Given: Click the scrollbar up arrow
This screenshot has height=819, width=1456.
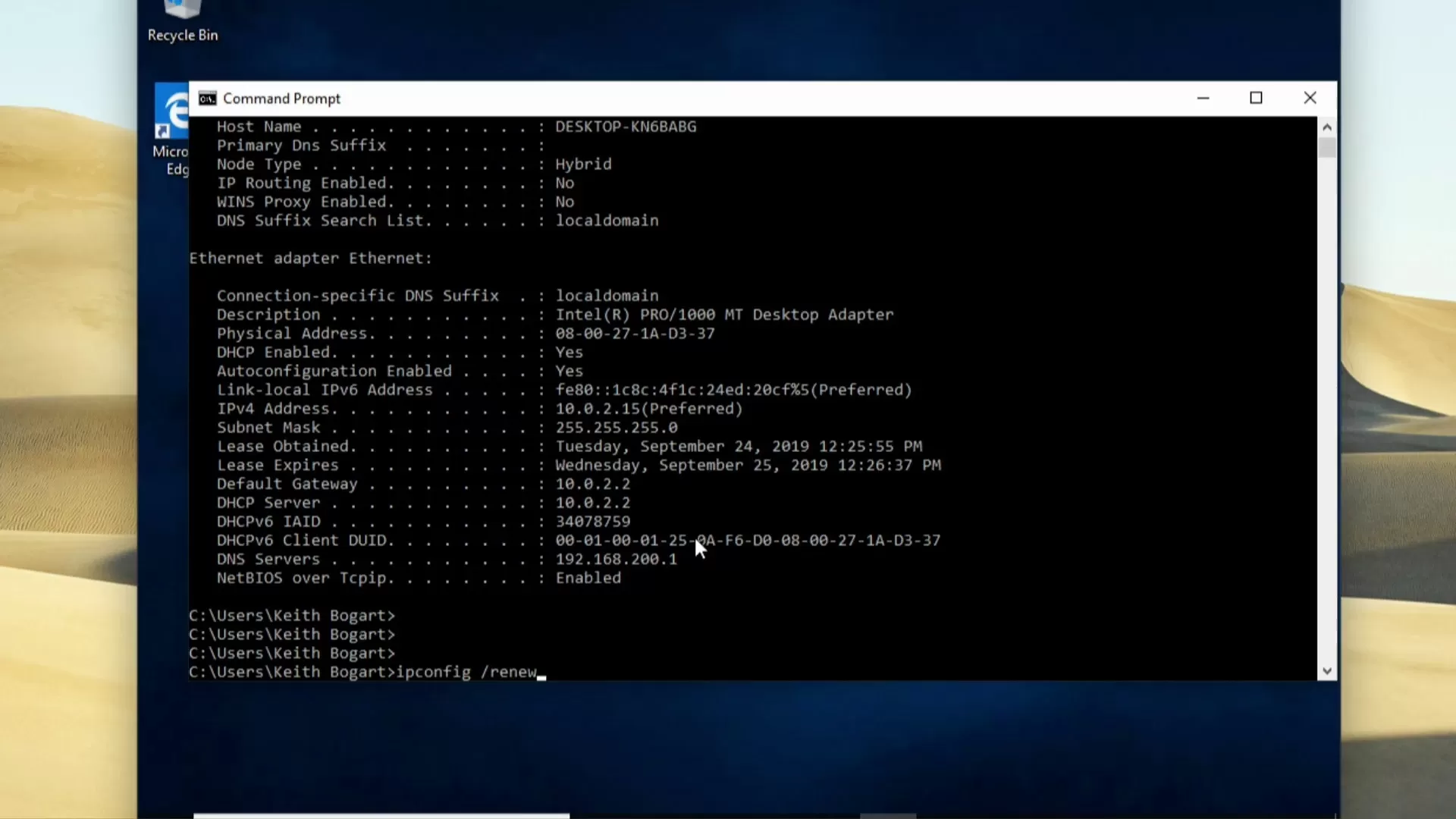Looking at the screenshot, I should 1327,127.
